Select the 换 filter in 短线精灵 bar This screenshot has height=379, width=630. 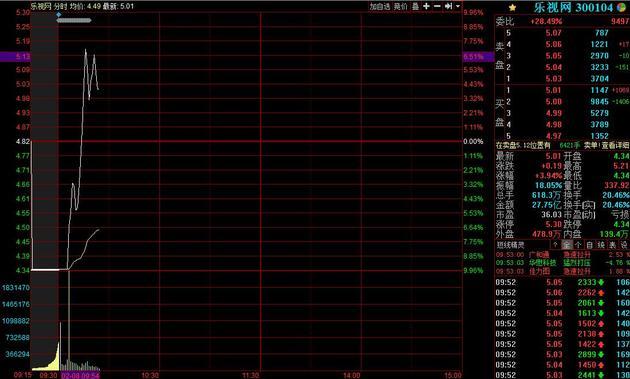[601, 244]
